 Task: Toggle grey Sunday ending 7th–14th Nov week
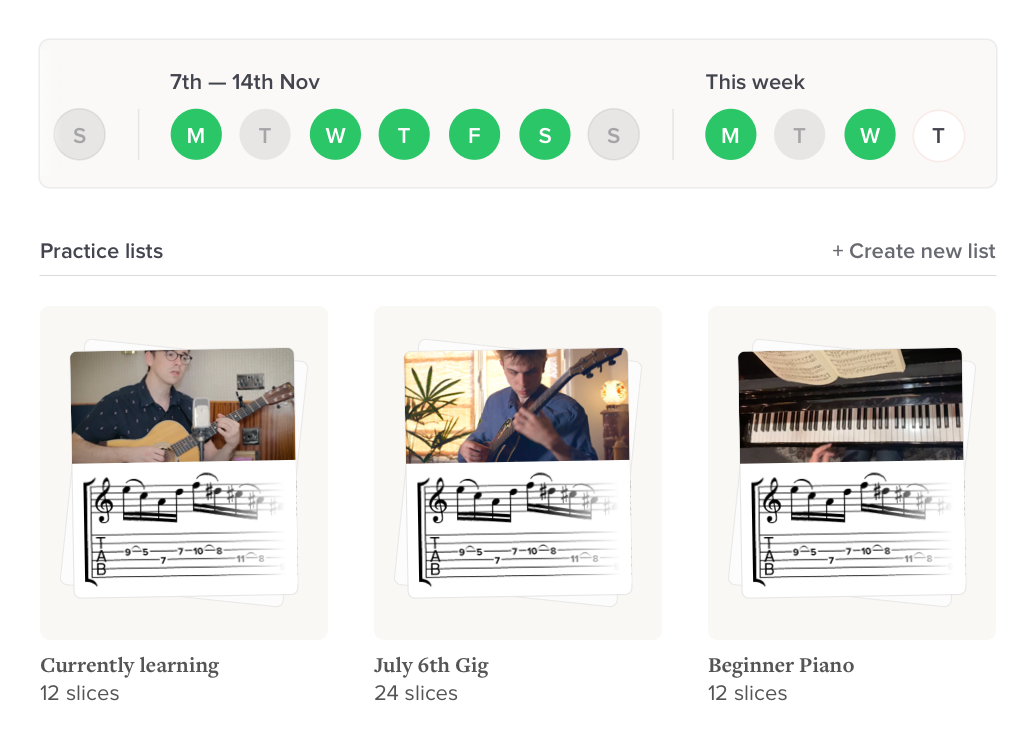pos(613,135)
